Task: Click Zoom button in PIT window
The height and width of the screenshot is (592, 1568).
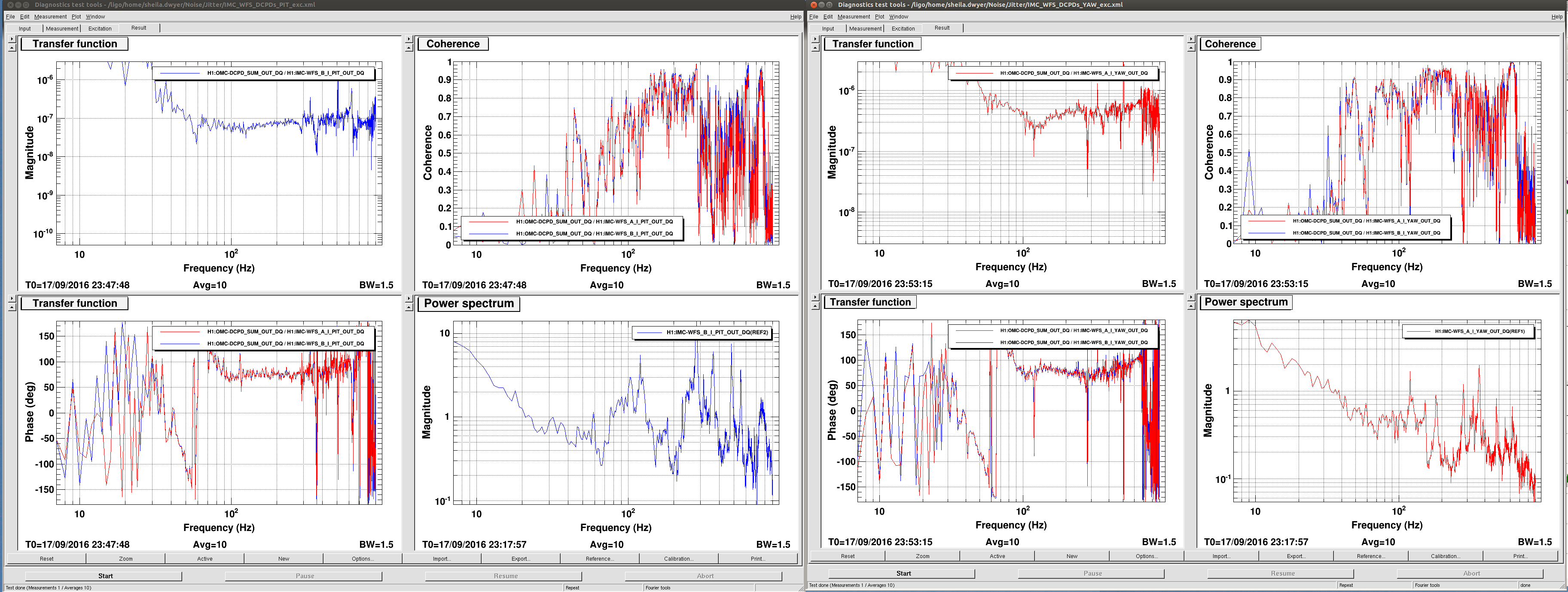Action: point(125,558)
